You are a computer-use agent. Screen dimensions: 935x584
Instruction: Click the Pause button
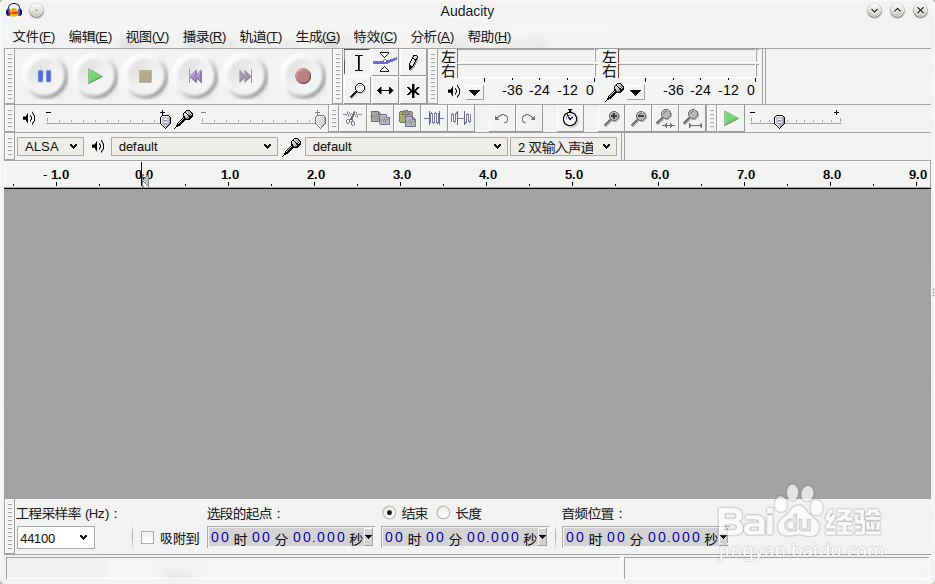pyautogui.click(x=44, y=76)
